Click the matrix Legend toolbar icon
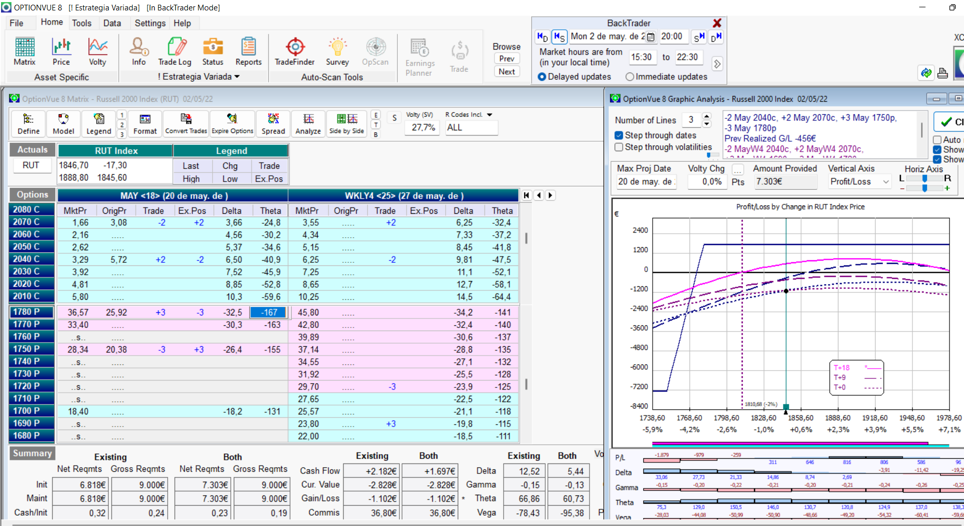 pyautogui.click(x=98, y=124)
